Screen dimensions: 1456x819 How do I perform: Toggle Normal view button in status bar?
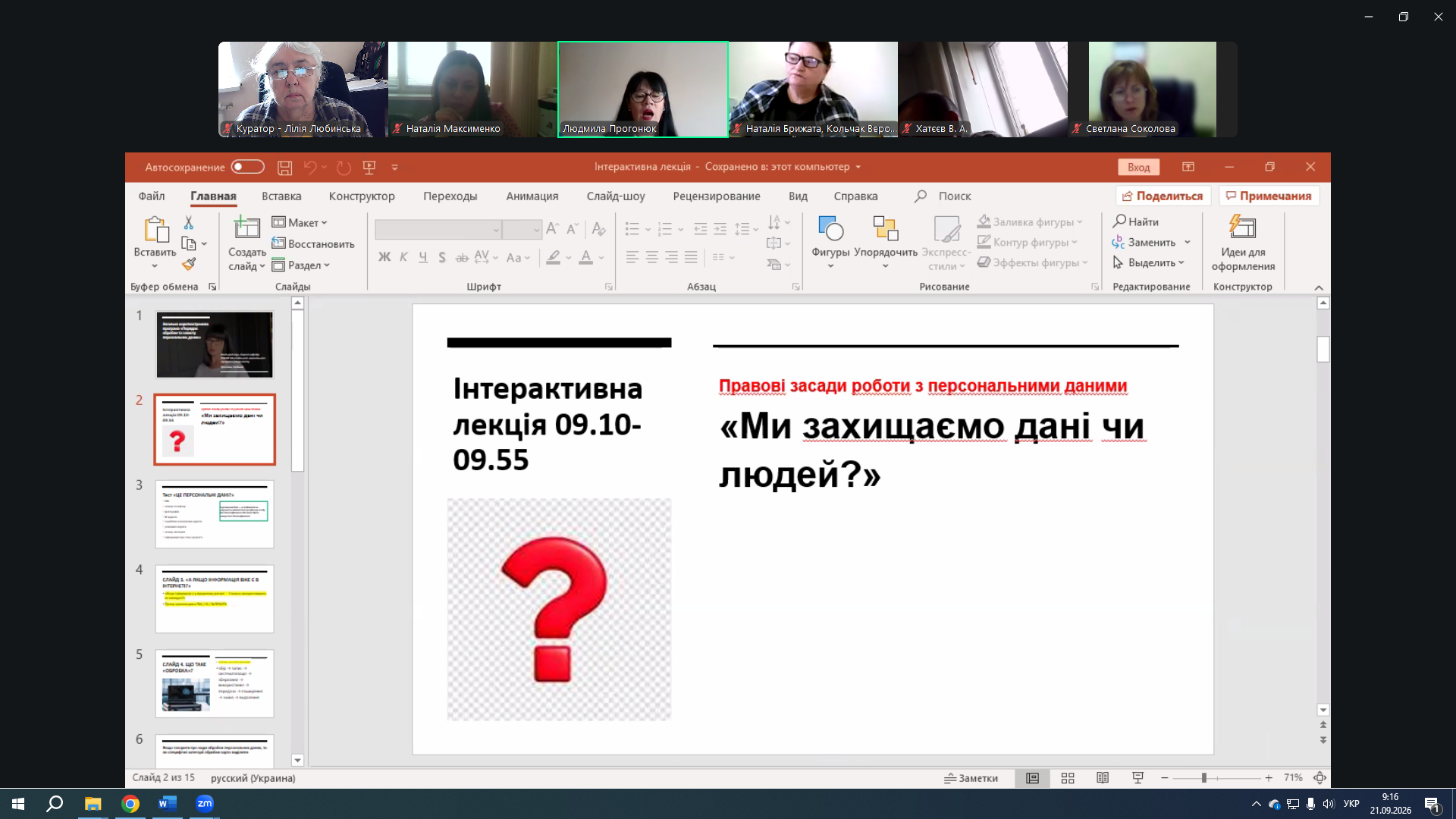1032,778
